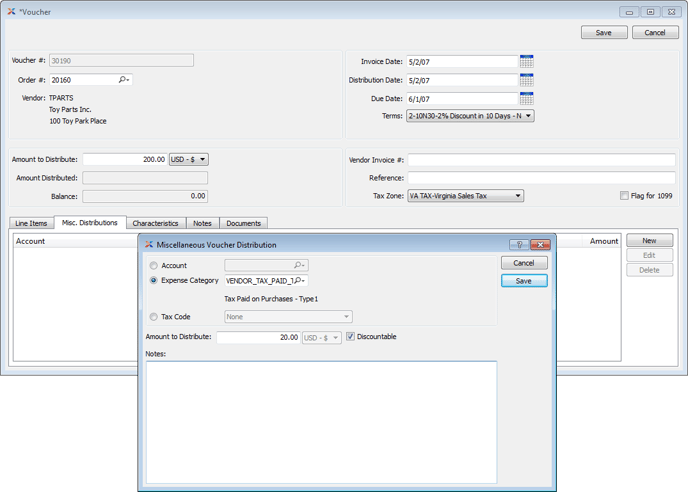Select the Tax Code radio button
The image size is (688, 492).
153,317
